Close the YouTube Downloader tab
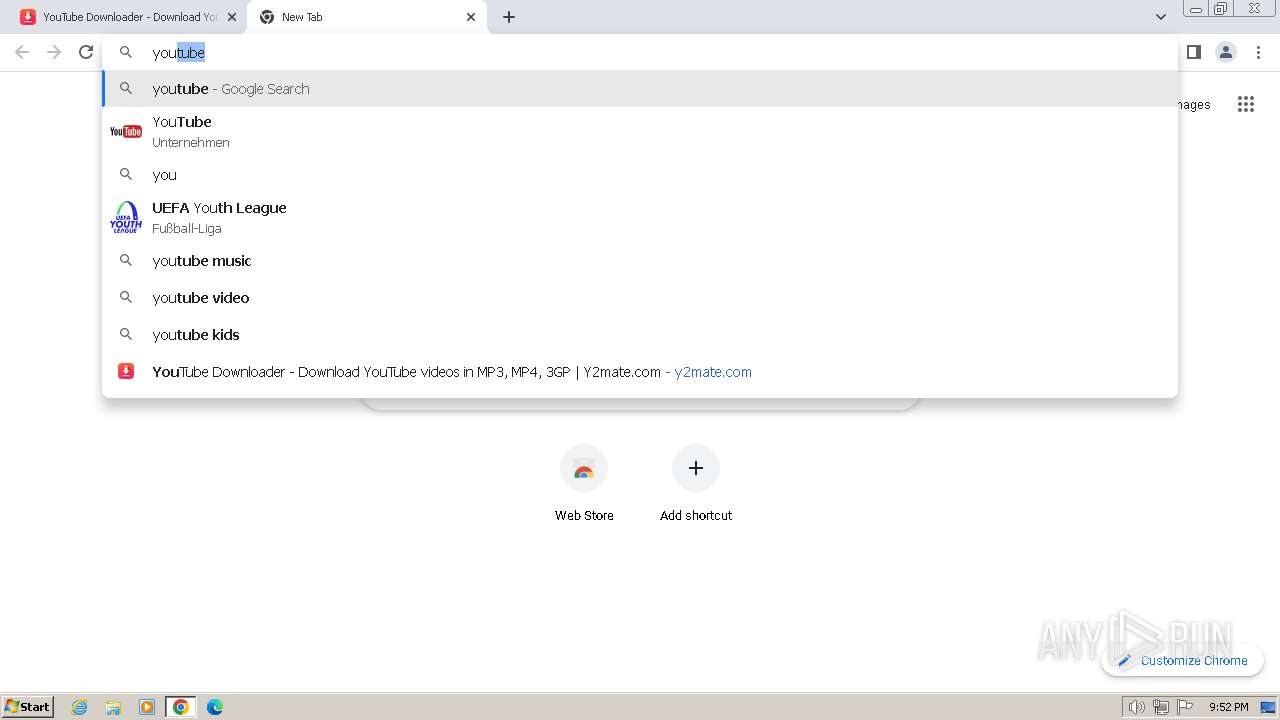The image size is (1280, 720). 232,17
